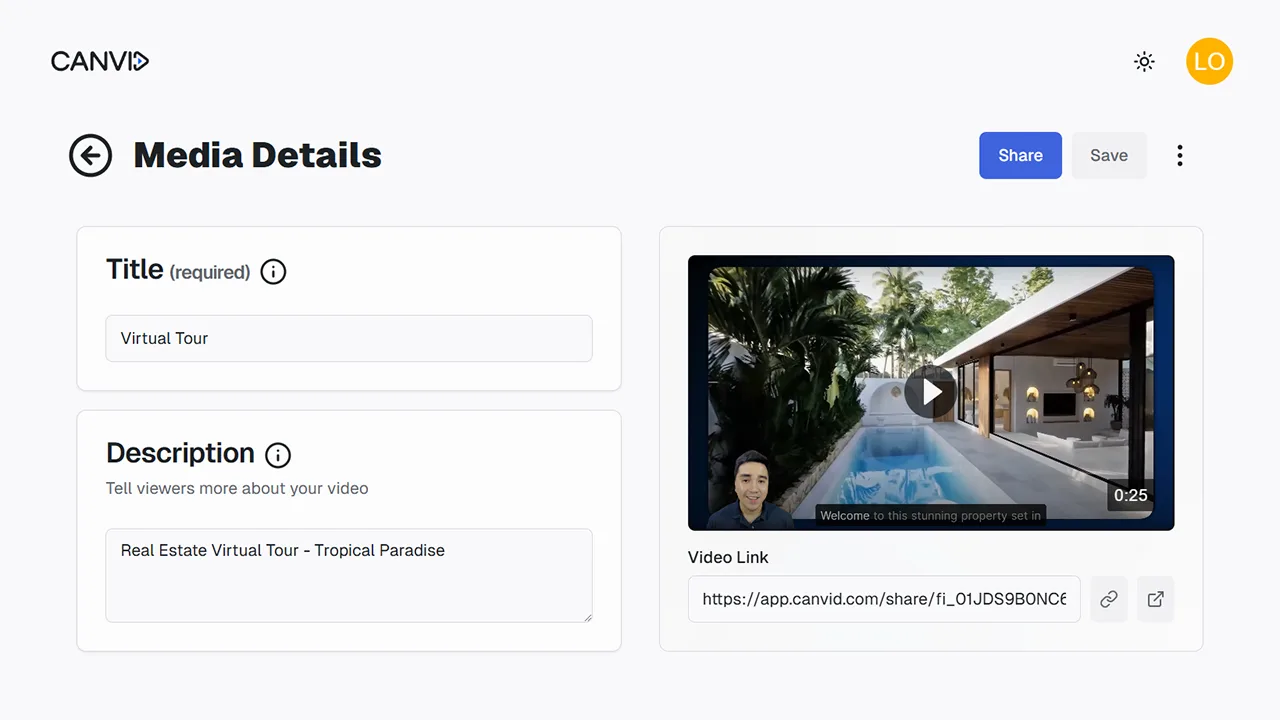Save the media details
Screen dimensions: 1280x720
pyautogui.click(x=1108, y=155)
